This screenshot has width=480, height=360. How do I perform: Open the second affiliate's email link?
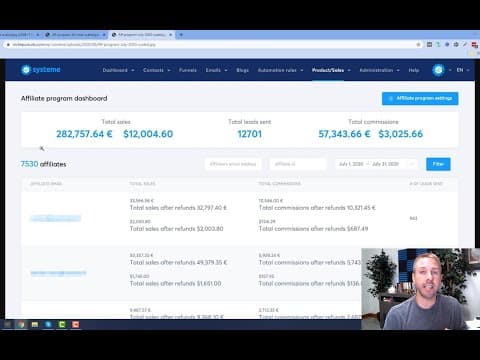click(x=58, y=273)
